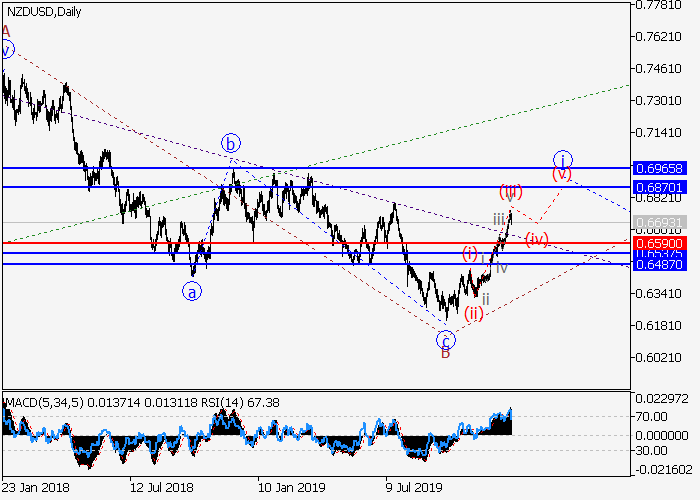Select the circled 'v' marker at top left

[x=6, y=50]
